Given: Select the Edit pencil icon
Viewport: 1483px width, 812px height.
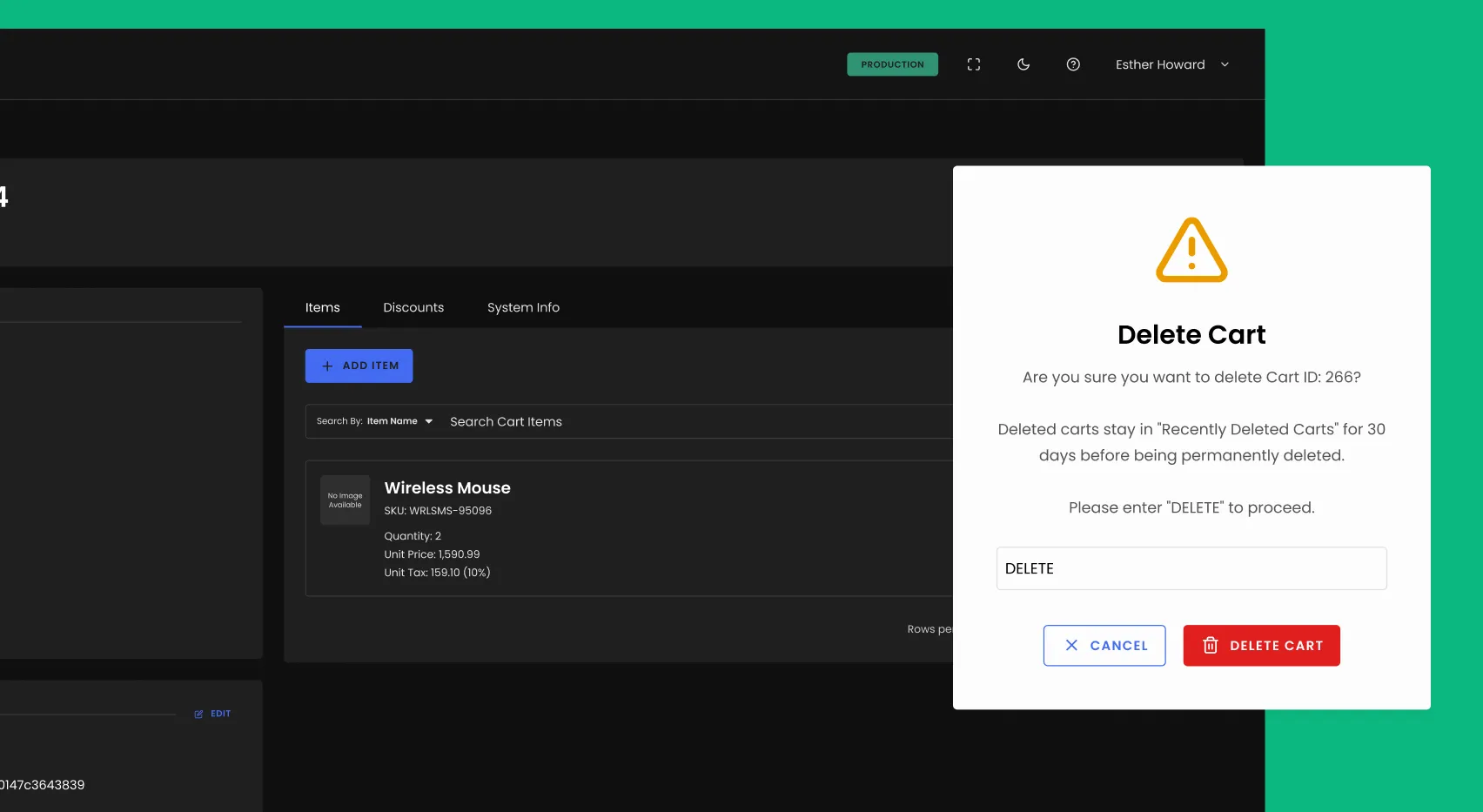Looking at the screenshot, I should point(199,714).
